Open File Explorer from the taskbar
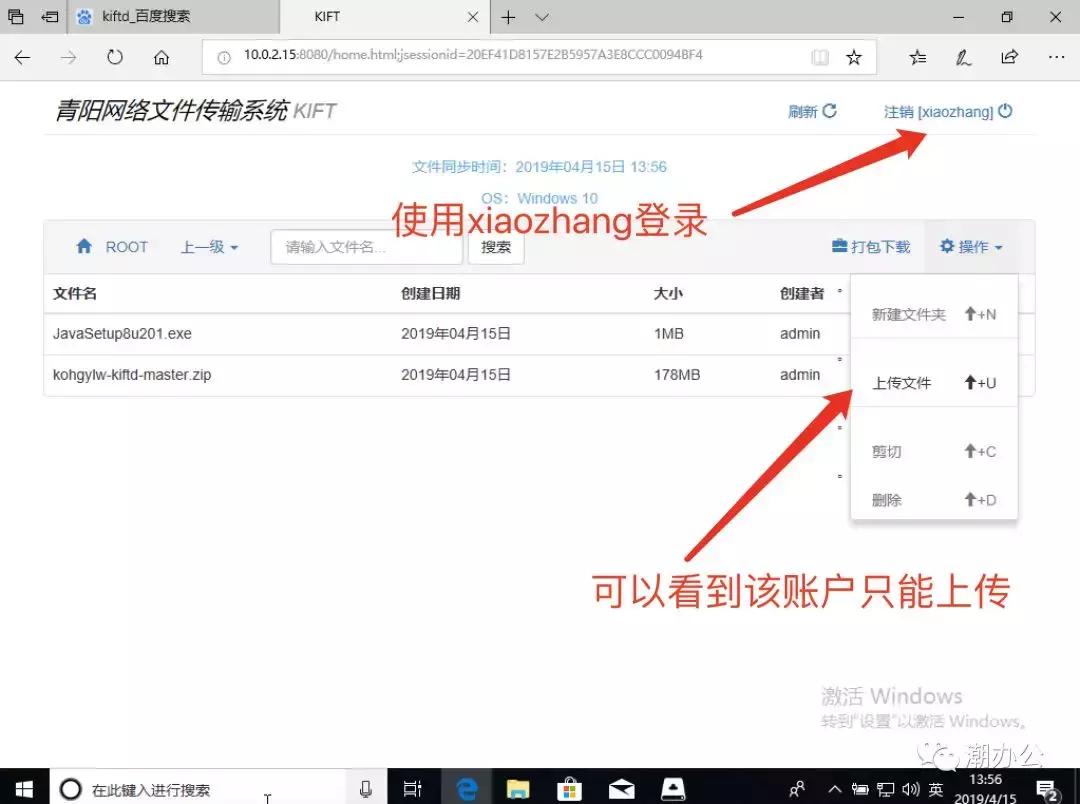This screenshot has height=804, width=1080. [x=517, y=788]
